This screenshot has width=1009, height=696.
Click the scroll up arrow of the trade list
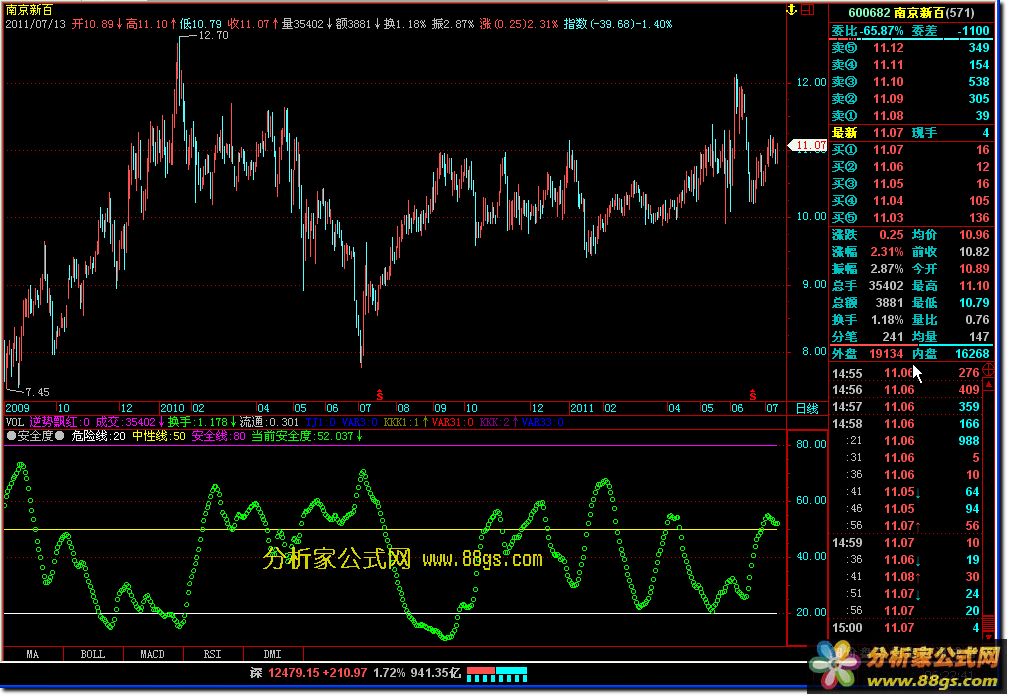pyautogui.click(x=990, y=382)
